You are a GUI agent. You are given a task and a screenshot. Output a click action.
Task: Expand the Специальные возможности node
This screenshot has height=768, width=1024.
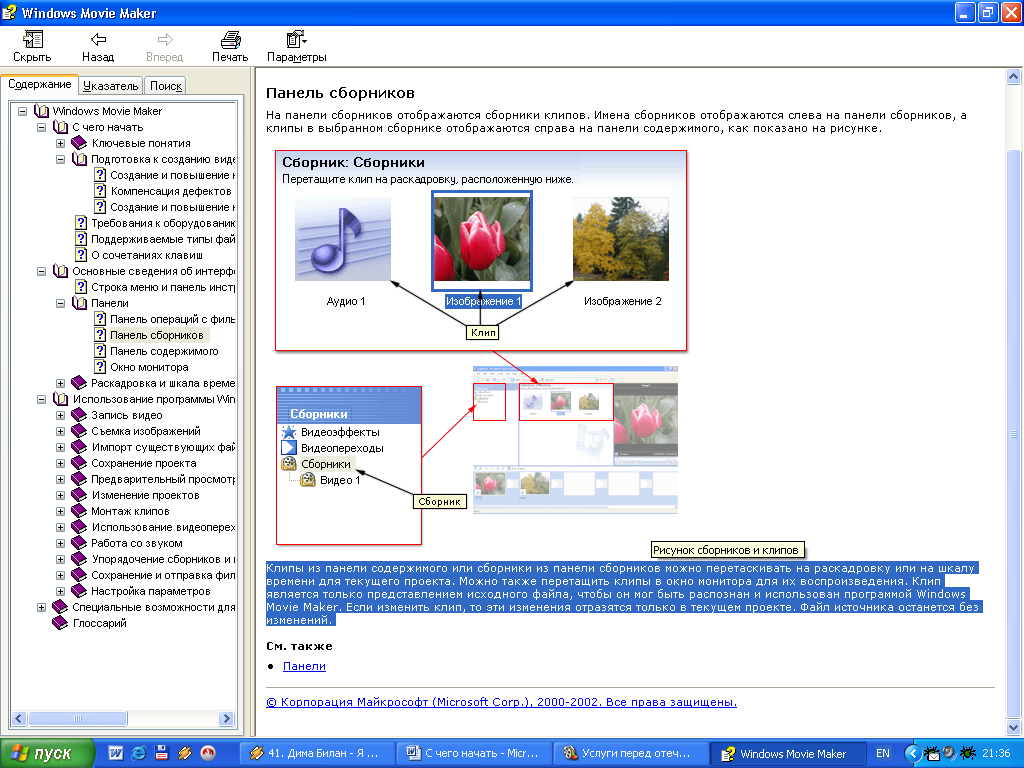pos(41,607)
